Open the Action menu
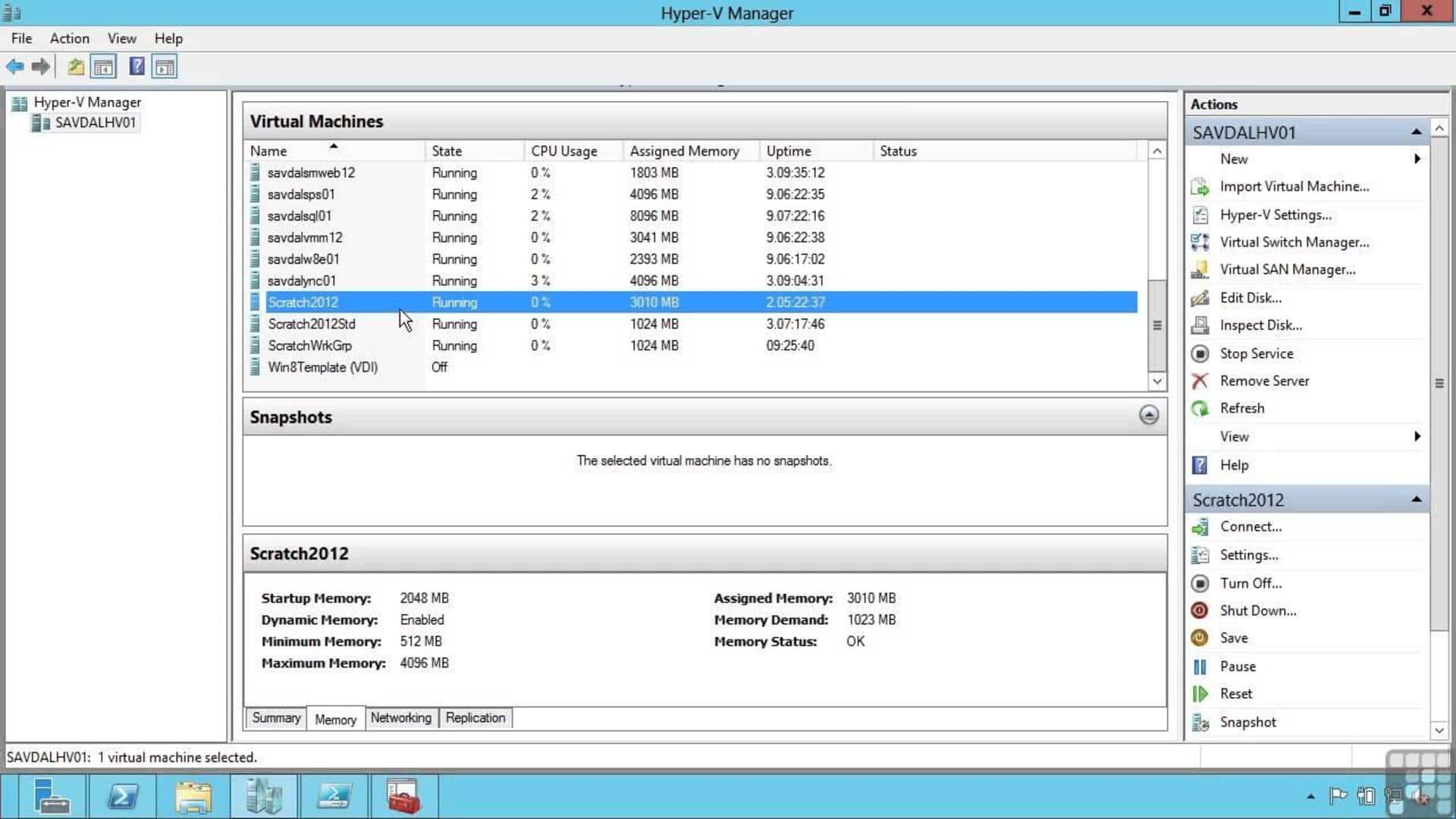 (x=70, y=39)
